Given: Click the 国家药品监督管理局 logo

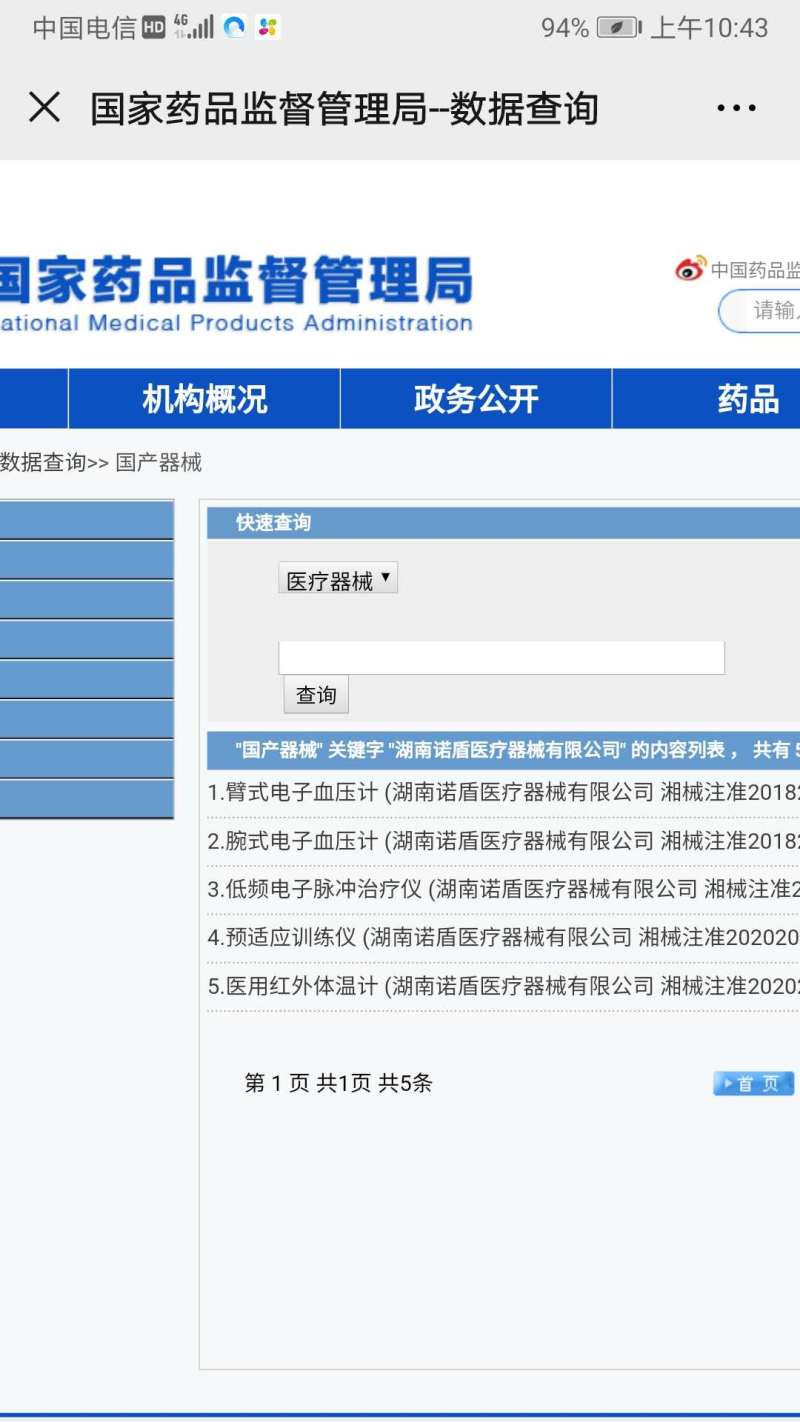Looking at the screenshot, I should tap(236, 293).
